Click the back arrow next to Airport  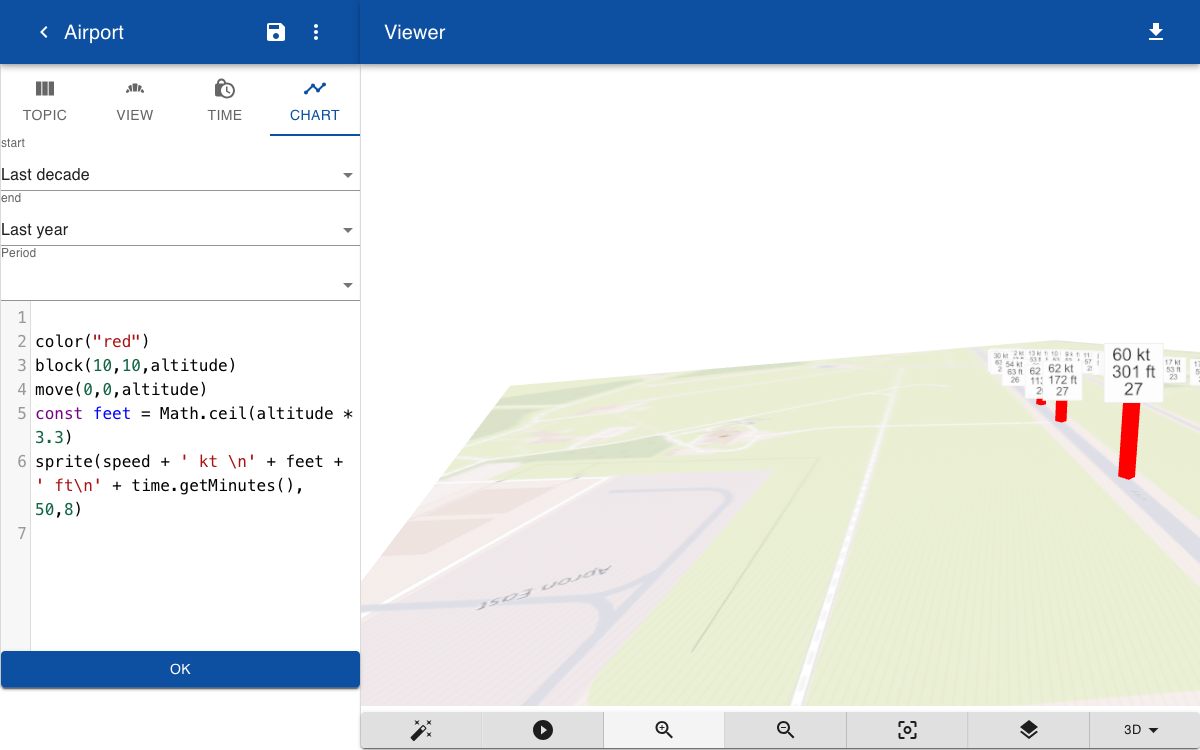click(x=43, y=32)
